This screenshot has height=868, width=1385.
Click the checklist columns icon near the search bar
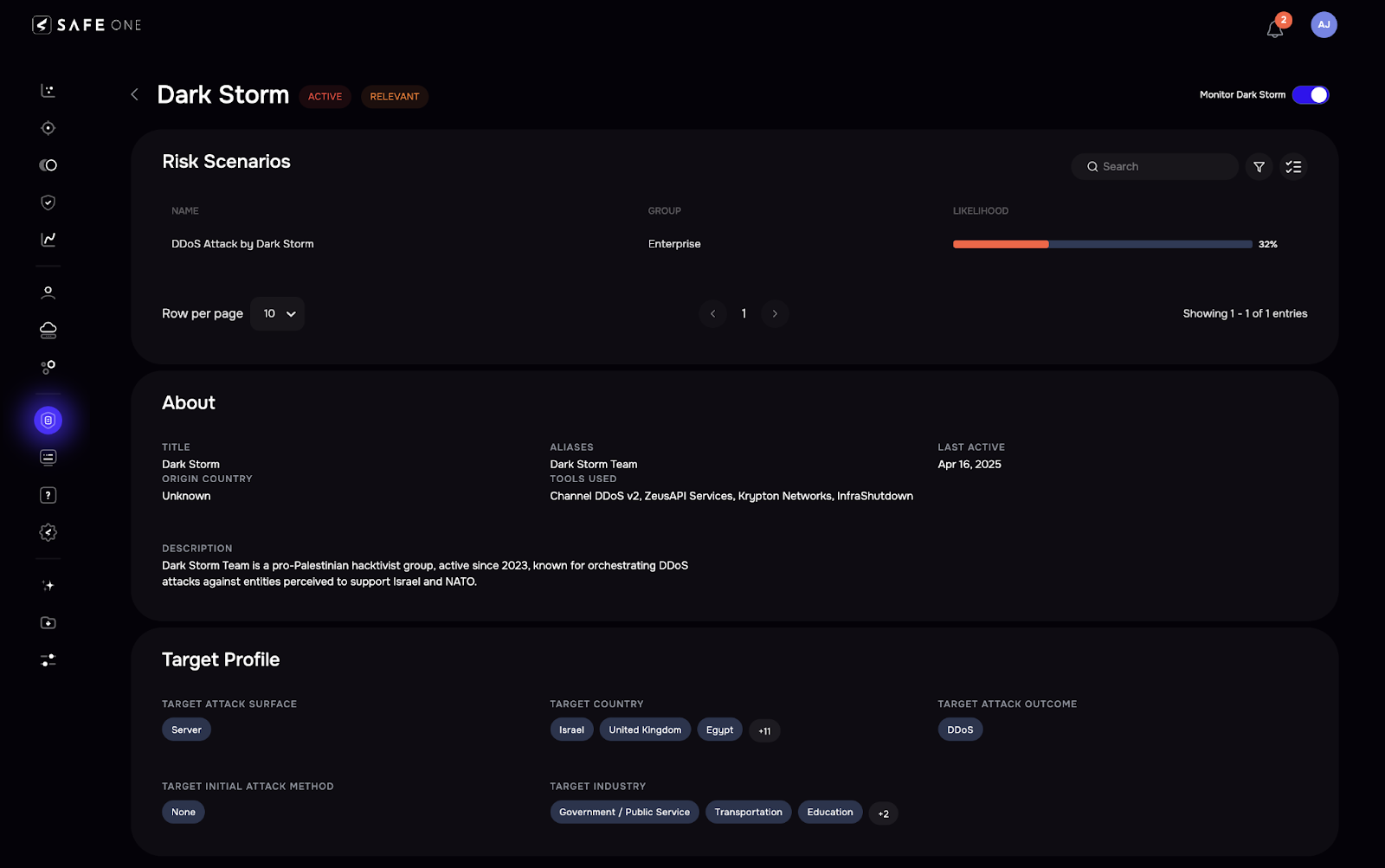tap(1292, 166)
